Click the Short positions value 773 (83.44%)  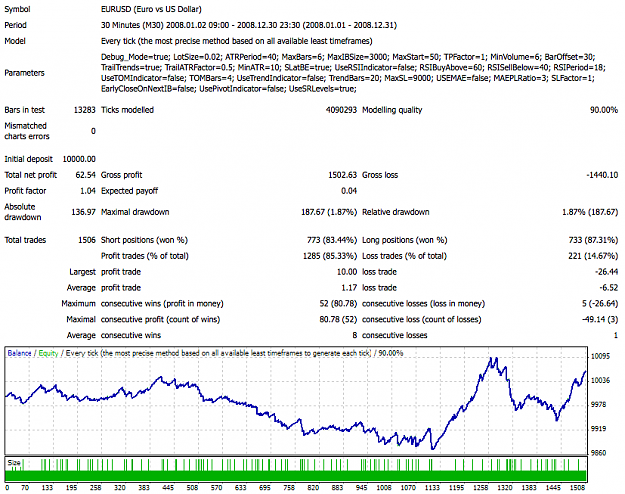332,240
